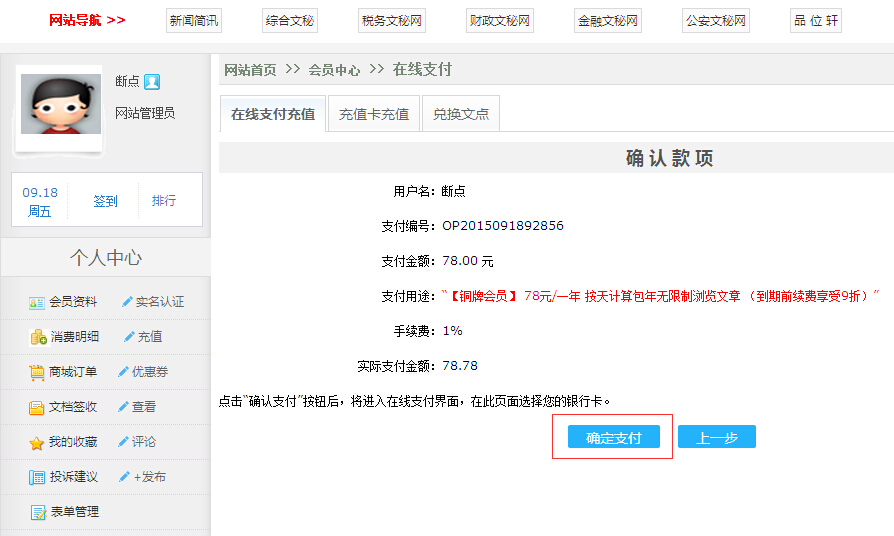
Task: Open 税务文秘网 in the top navigation
Action: coord(391,20)
